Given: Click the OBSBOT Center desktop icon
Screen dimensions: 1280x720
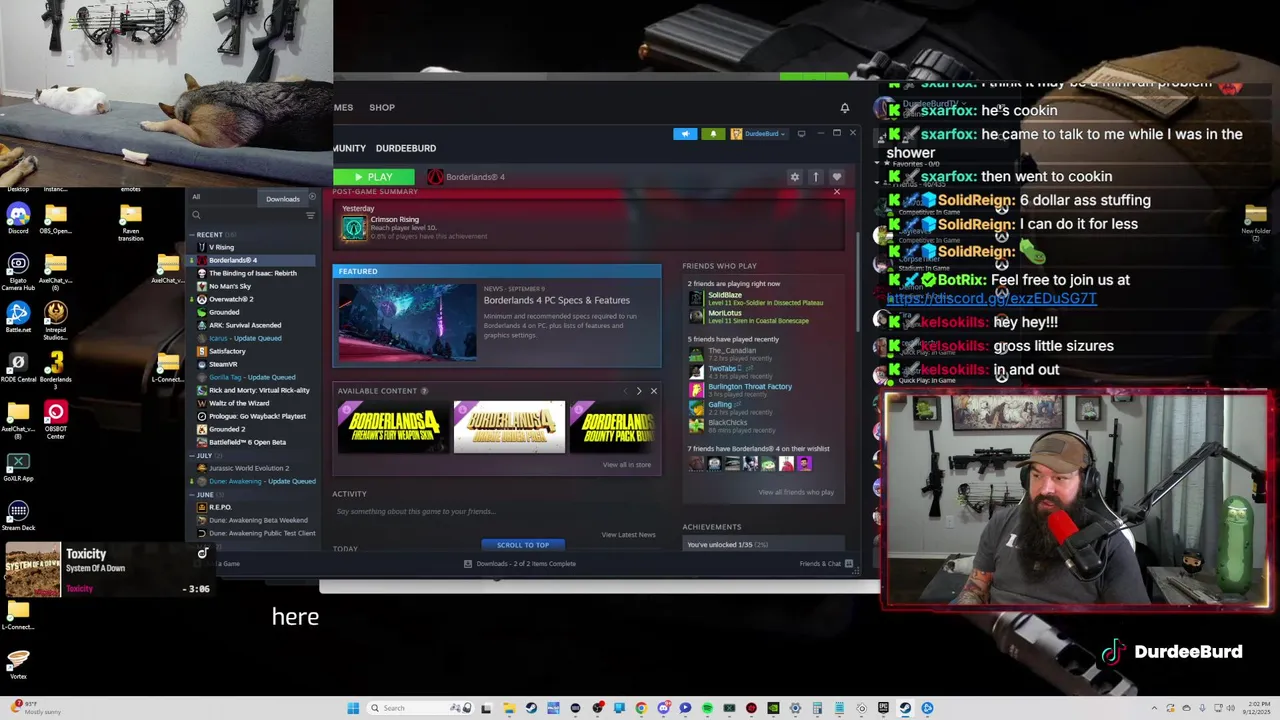Looking at the screenshot, I should click(56, 418).
